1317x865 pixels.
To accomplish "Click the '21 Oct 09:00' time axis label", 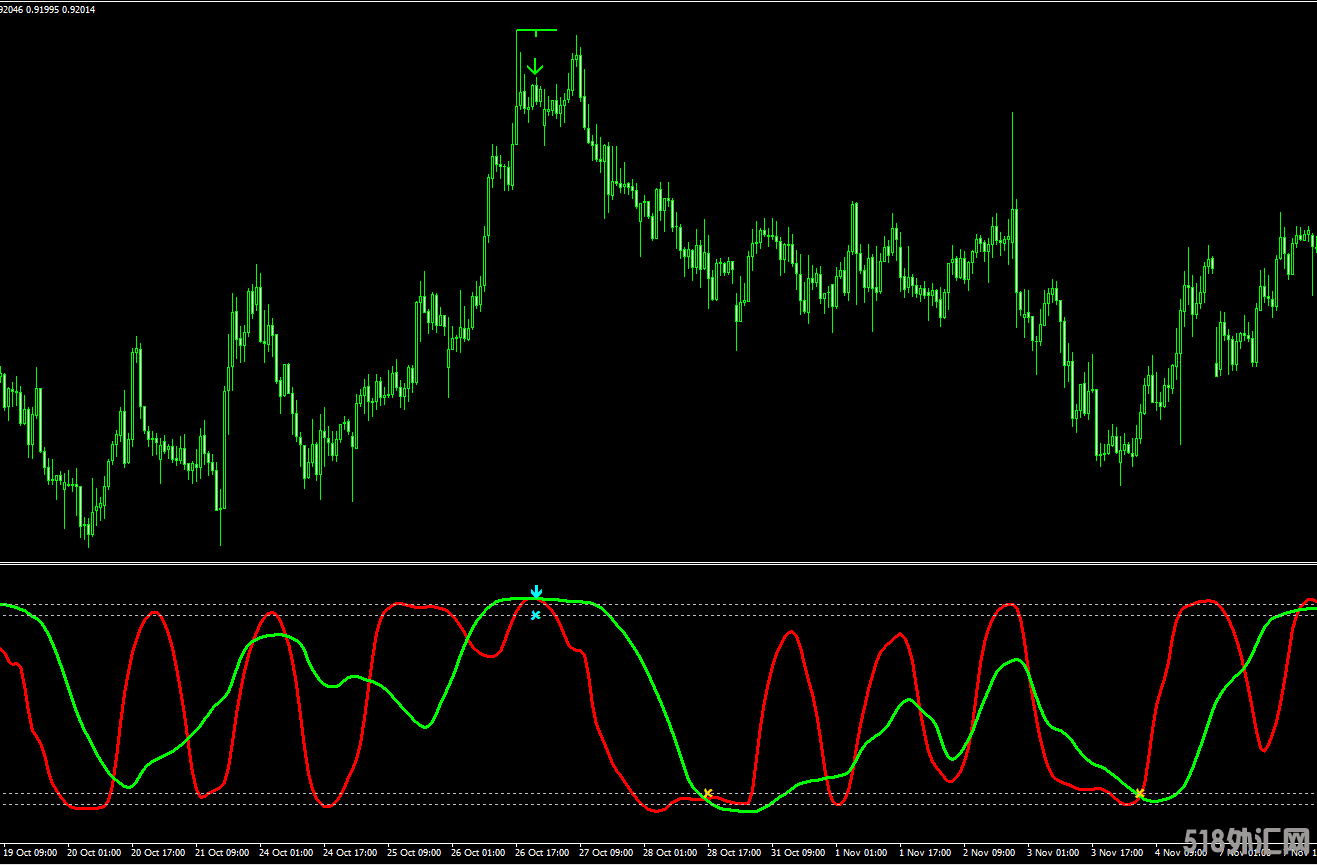I will click(222, 853).
